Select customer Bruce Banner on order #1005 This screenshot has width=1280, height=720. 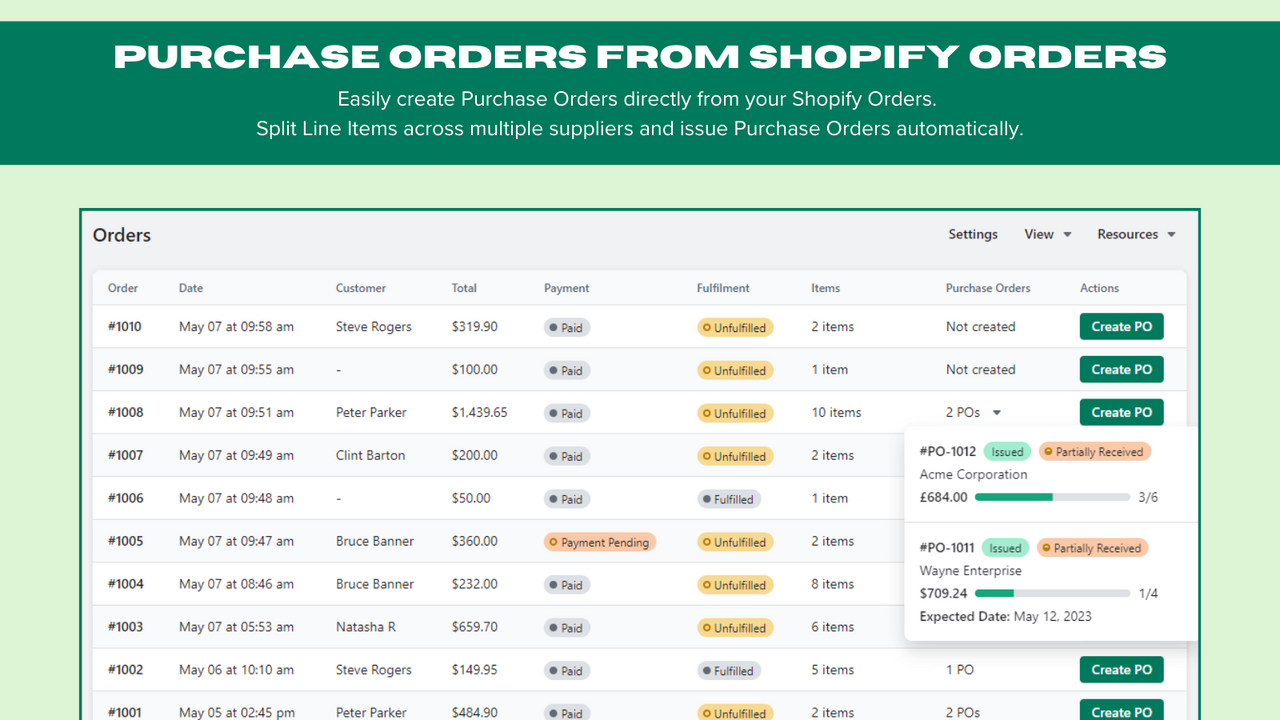[374, 541]
